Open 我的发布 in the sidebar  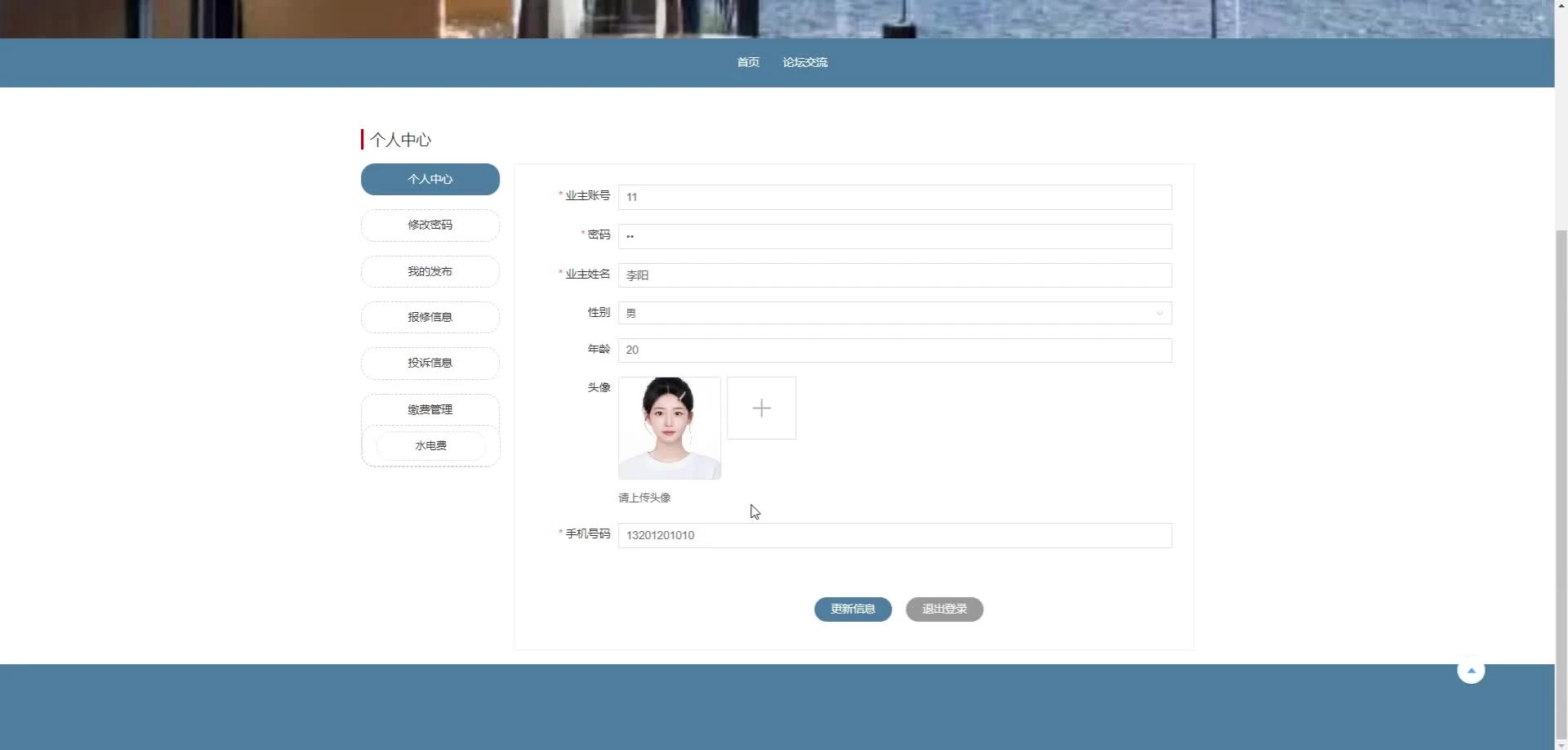430,271
